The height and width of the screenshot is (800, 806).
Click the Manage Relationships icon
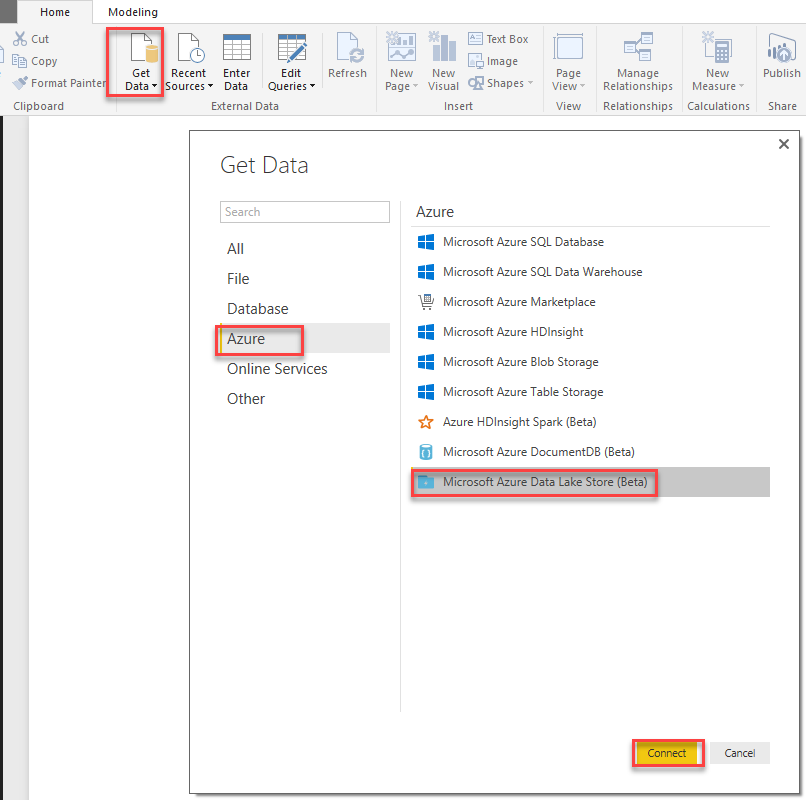point(637,50)
